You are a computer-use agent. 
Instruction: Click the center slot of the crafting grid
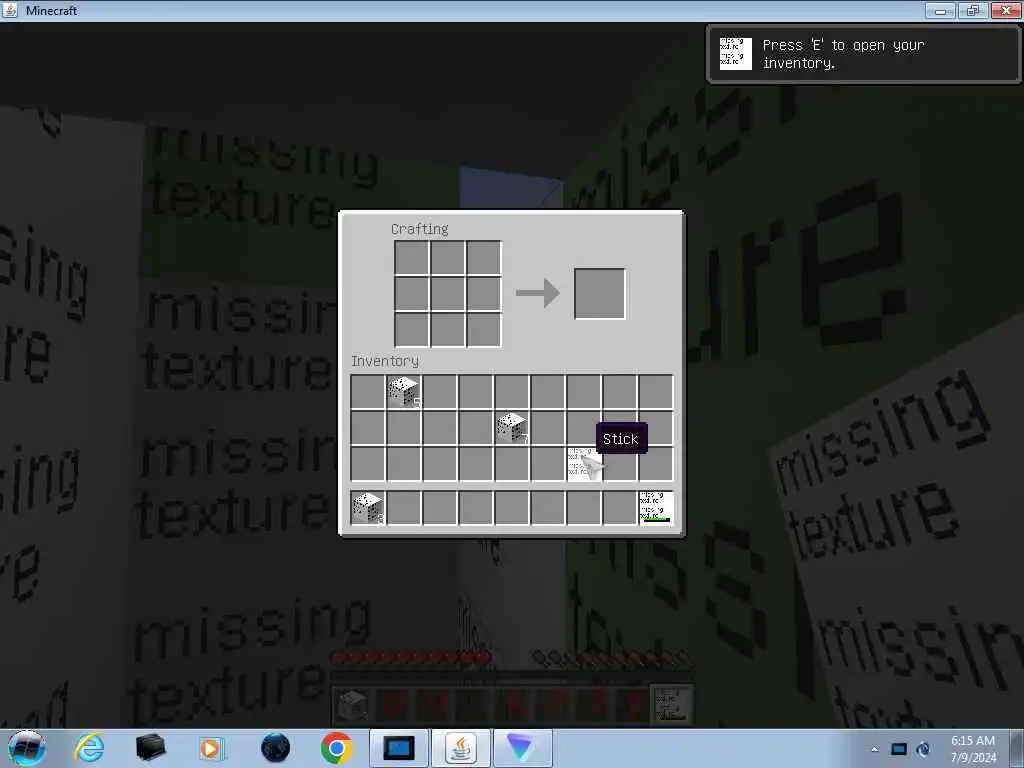click(447, 293)
